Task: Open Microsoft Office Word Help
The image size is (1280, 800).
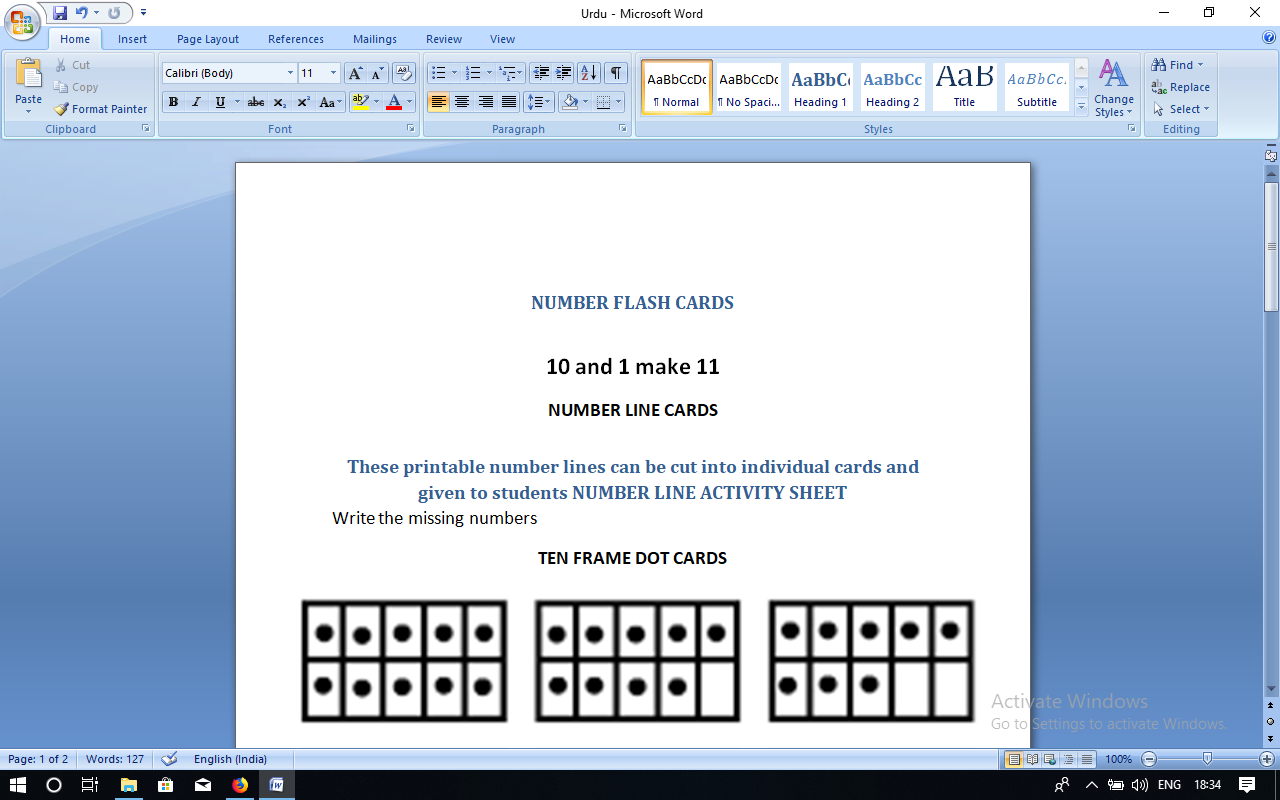Action: 1269,38
